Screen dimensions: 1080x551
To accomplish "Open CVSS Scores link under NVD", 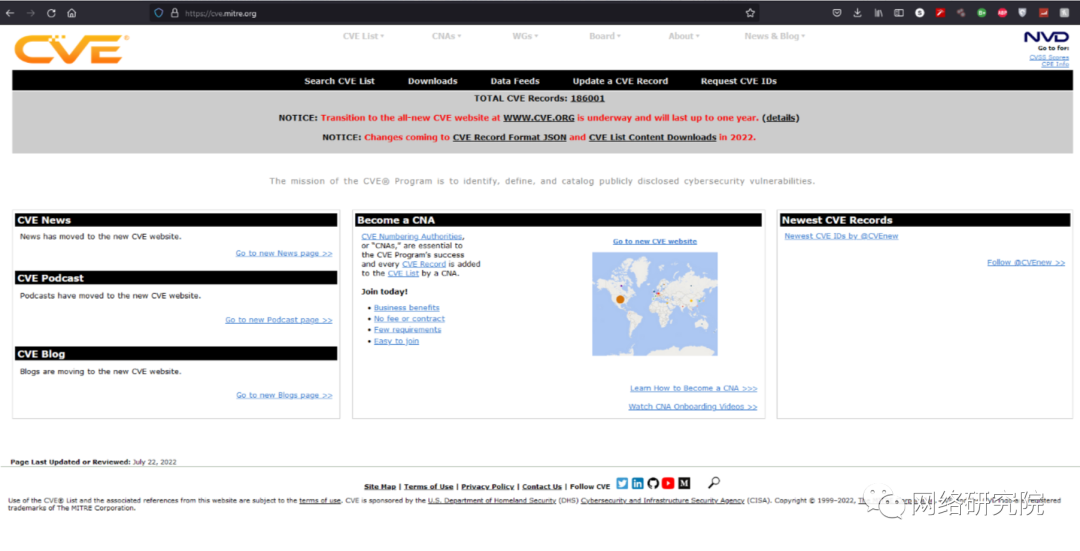I will click(1049, 57).
